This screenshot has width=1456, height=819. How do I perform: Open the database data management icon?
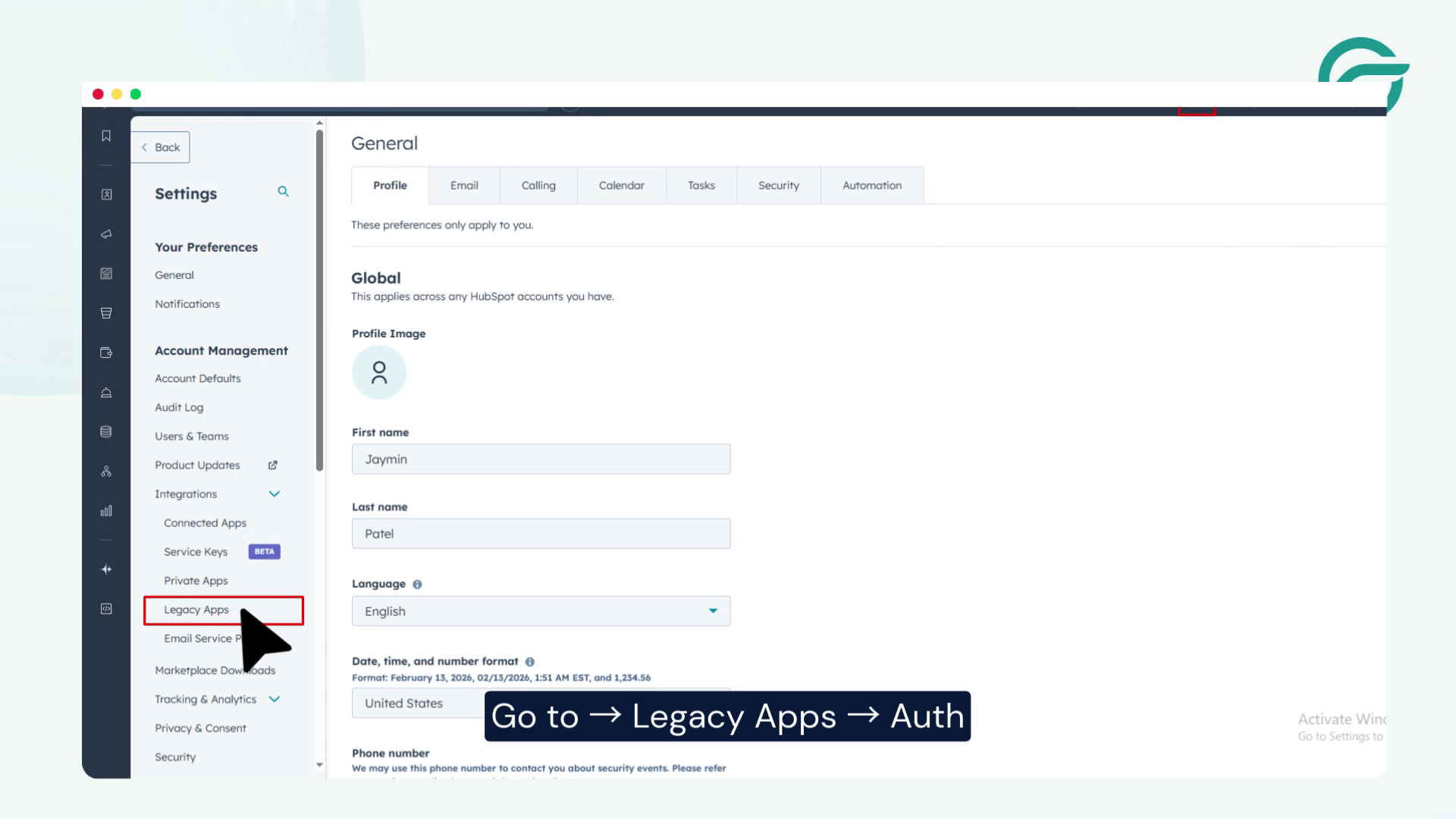coord(106,431)
